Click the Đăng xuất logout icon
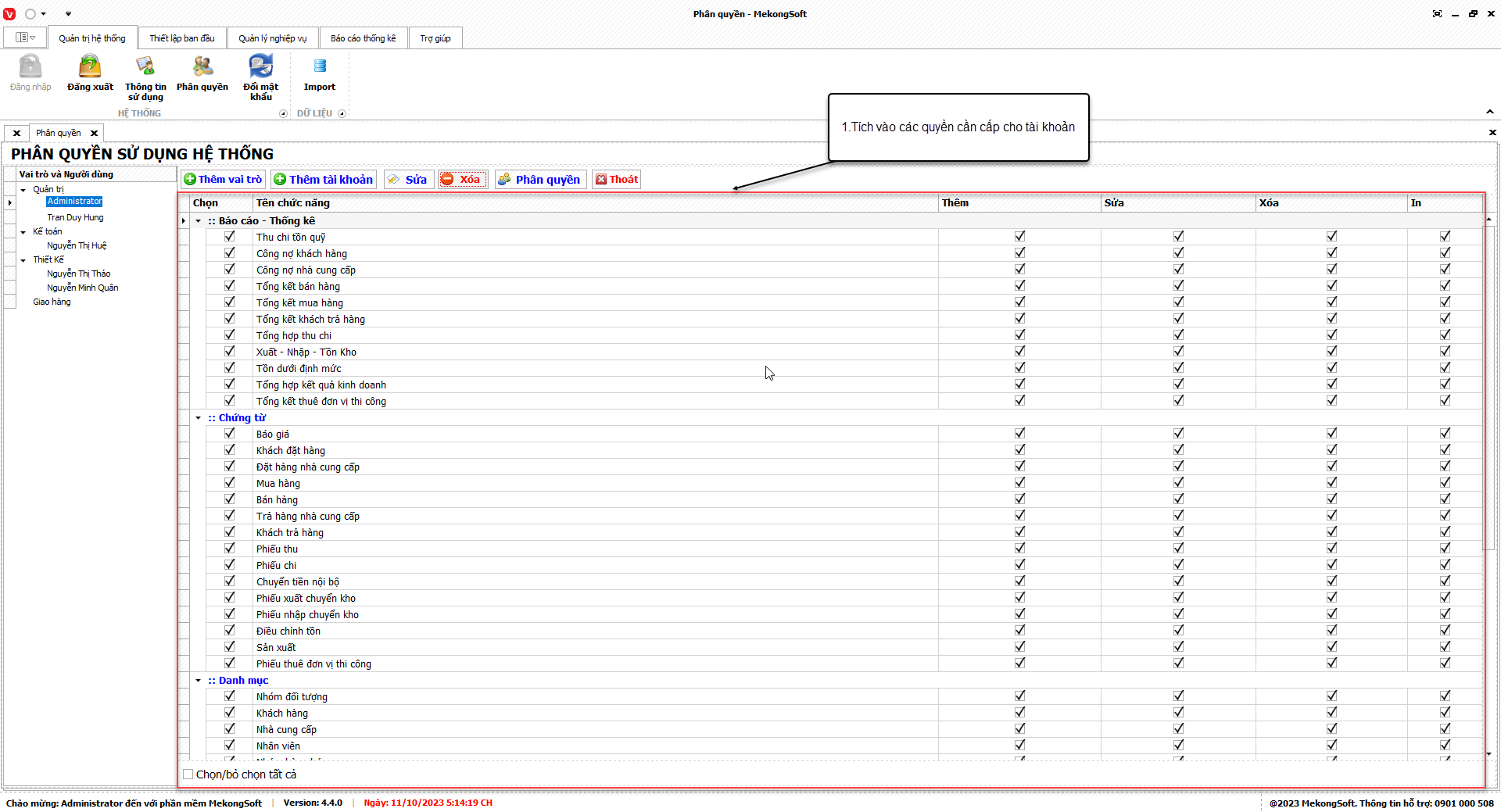Screen dimensions: 1501x812 click(91, 66)
